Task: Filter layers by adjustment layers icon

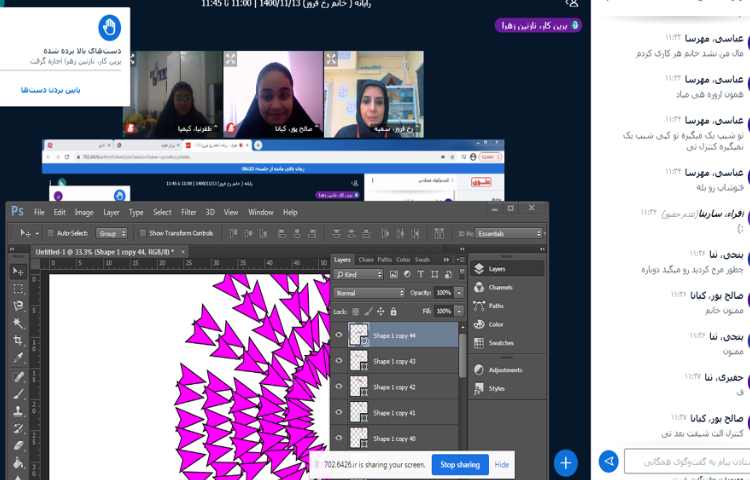Action: 407,274
